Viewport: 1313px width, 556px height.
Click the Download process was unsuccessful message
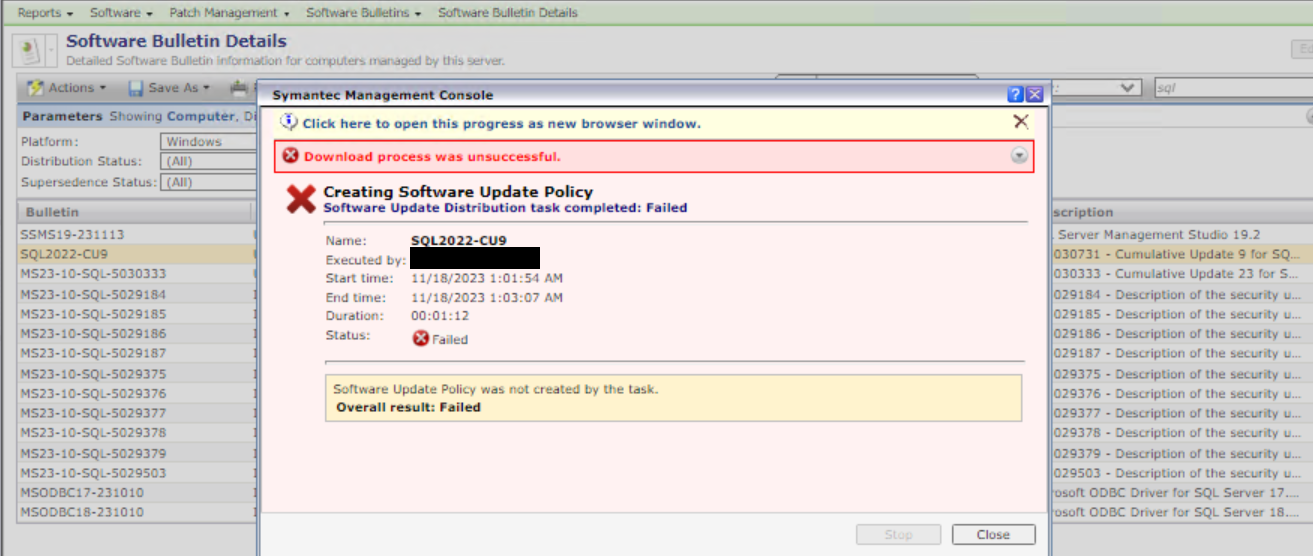[432, 157]
